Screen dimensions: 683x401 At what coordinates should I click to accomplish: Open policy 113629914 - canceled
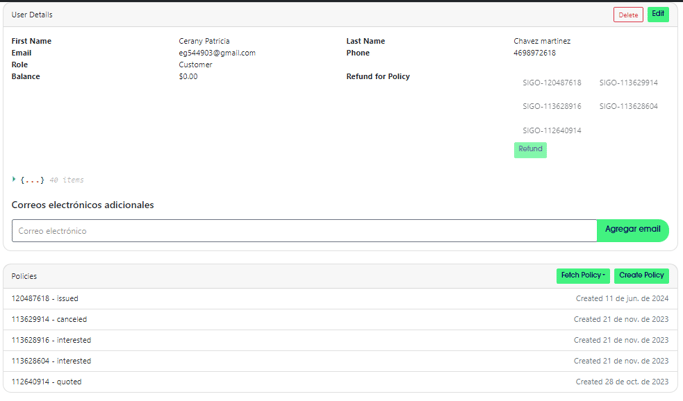tap(49, 319)
